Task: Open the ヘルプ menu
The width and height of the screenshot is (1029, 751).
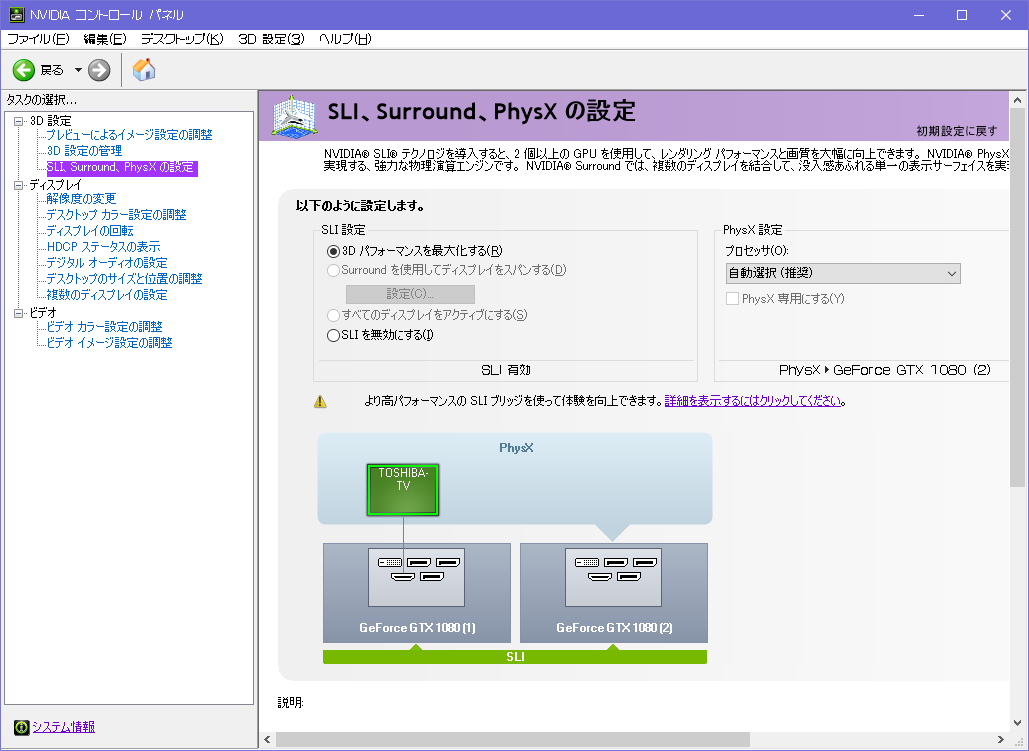Action: point(345,39)
